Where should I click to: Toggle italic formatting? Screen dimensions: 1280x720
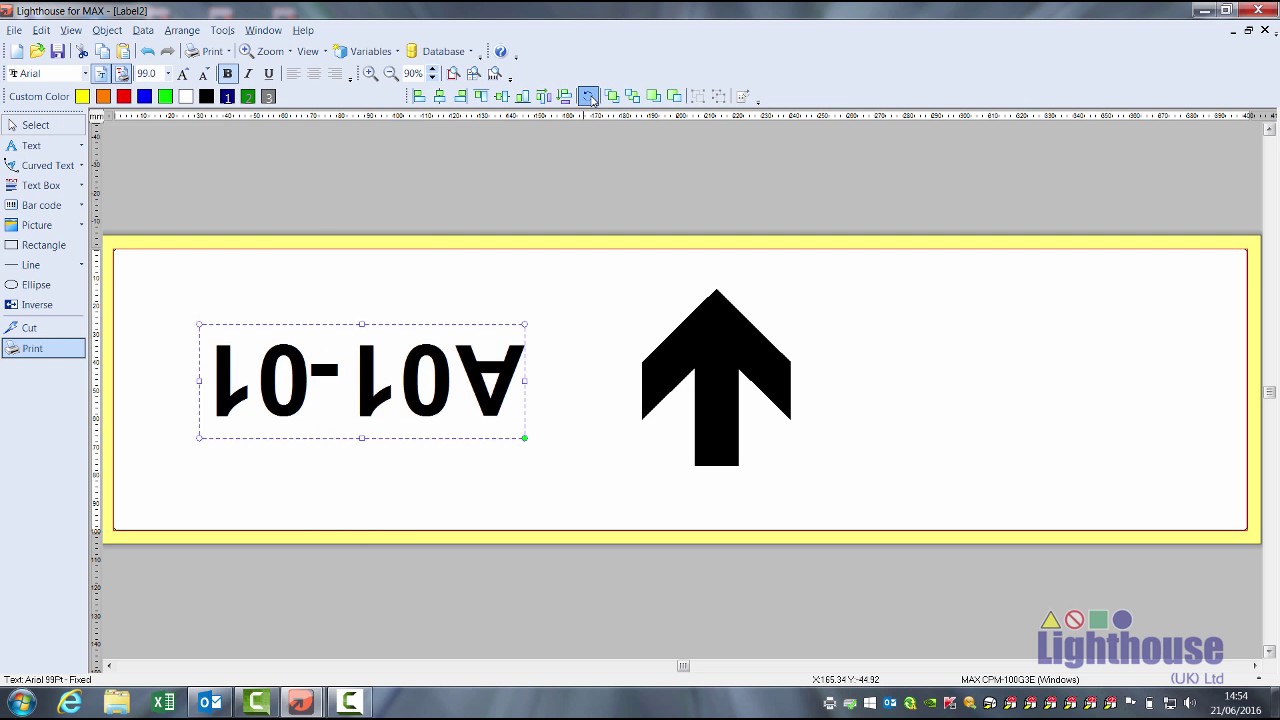(248, 74)
